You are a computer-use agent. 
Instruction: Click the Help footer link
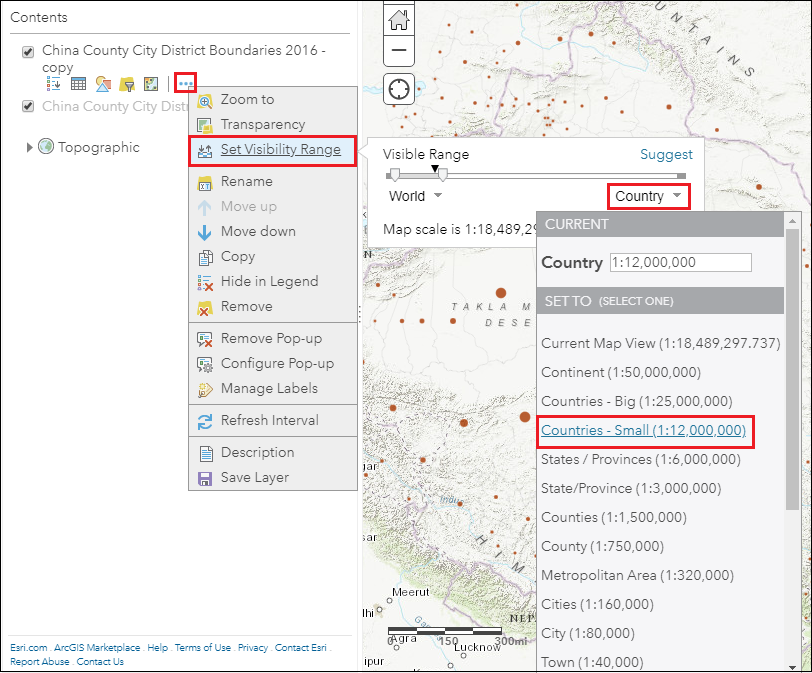157,648
